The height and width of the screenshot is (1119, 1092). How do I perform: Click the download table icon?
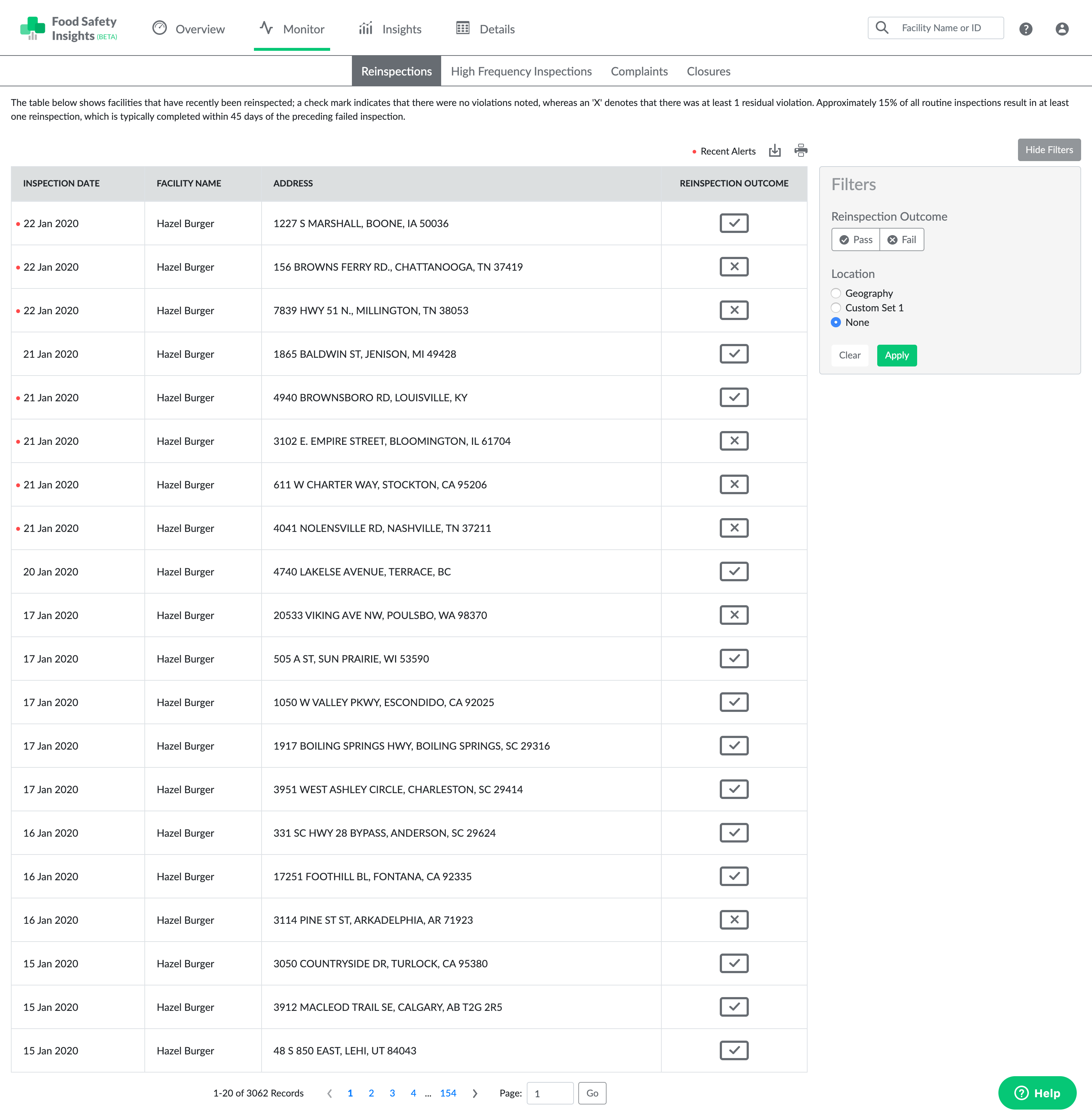click(x=775, y=151)
